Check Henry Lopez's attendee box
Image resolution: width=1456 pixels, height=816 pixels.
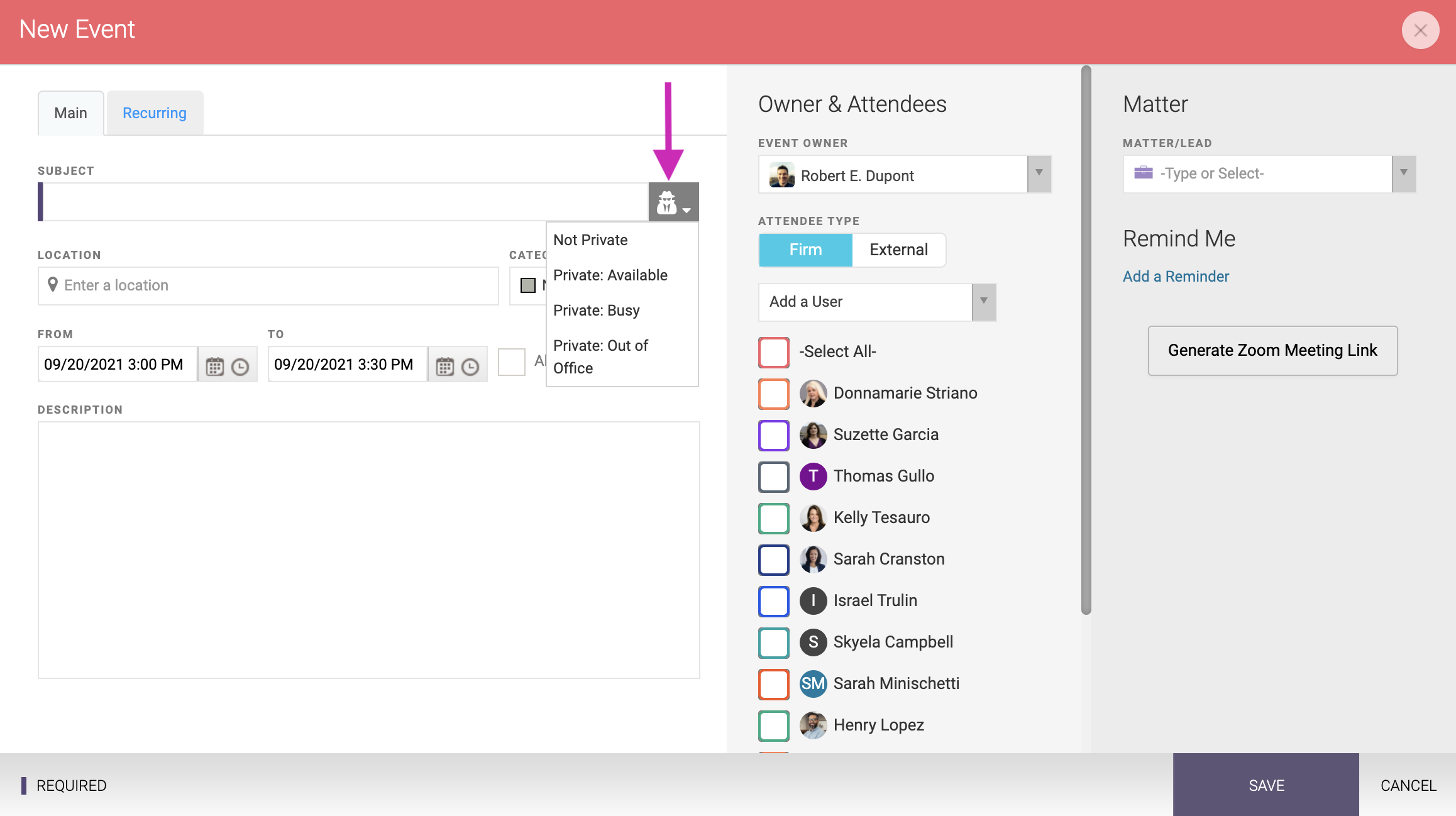[x=774, y=725]
